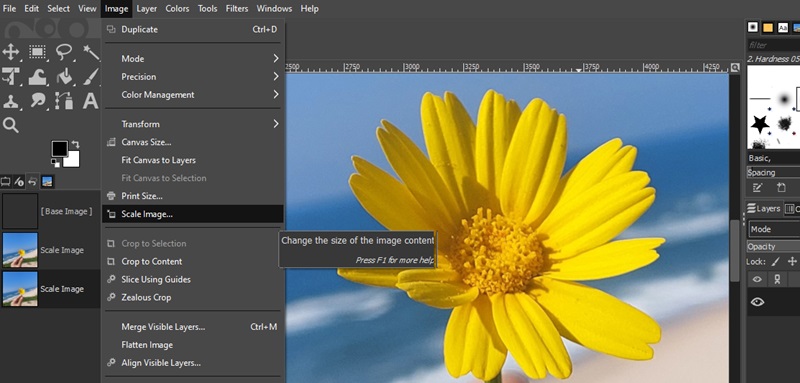
Task: Switch to Tool Options tab
Action: (x=6, y=182)
